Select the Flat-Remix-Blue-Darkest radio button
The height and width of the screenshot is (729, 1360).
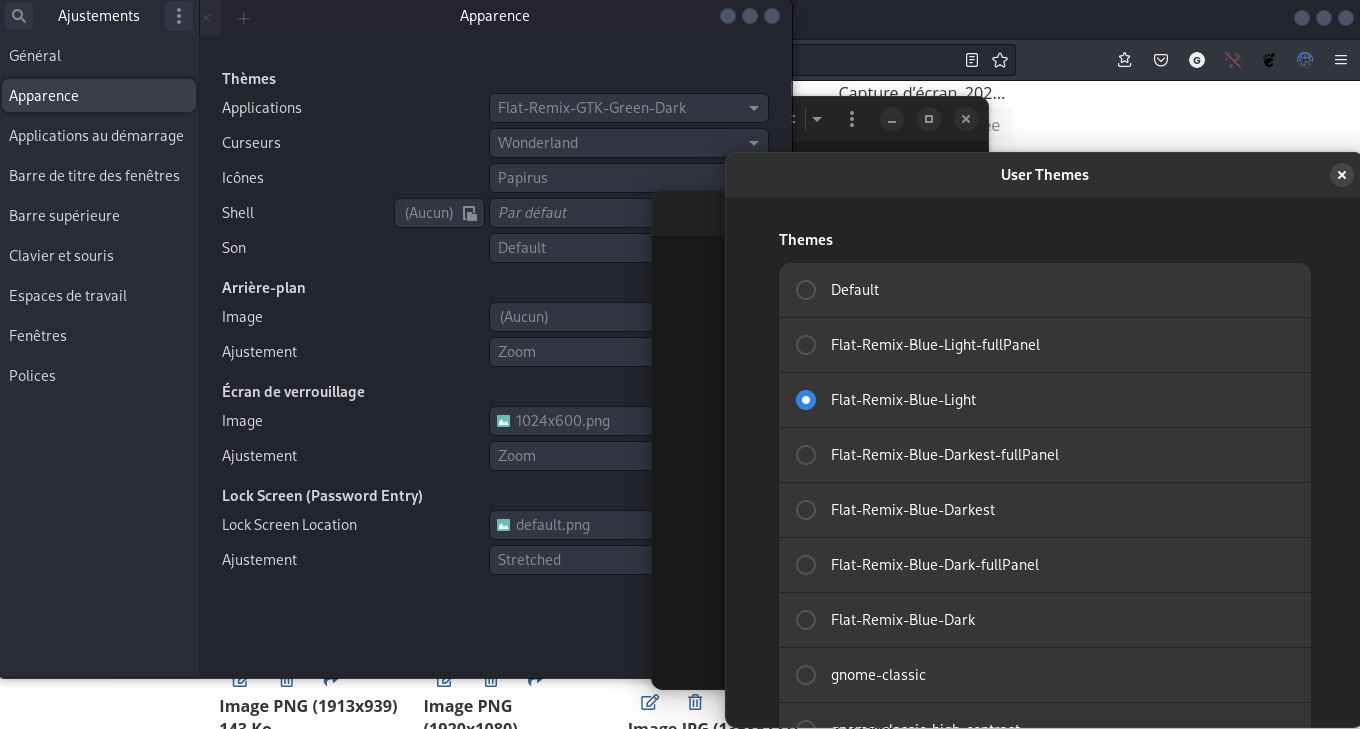[x=806, y=510]
